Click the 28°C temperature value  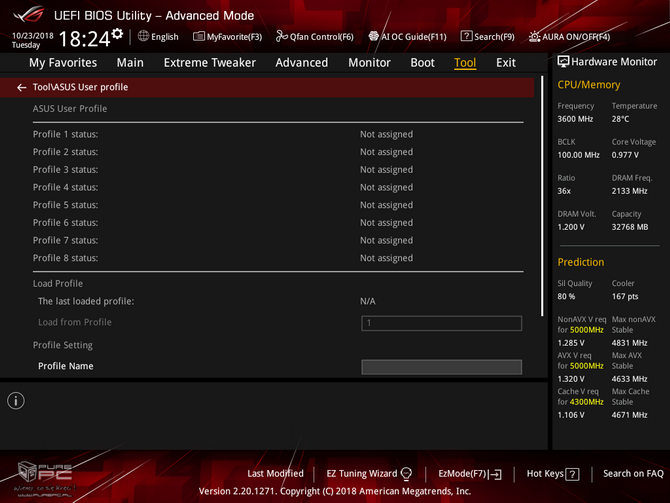tap(620, 119)
